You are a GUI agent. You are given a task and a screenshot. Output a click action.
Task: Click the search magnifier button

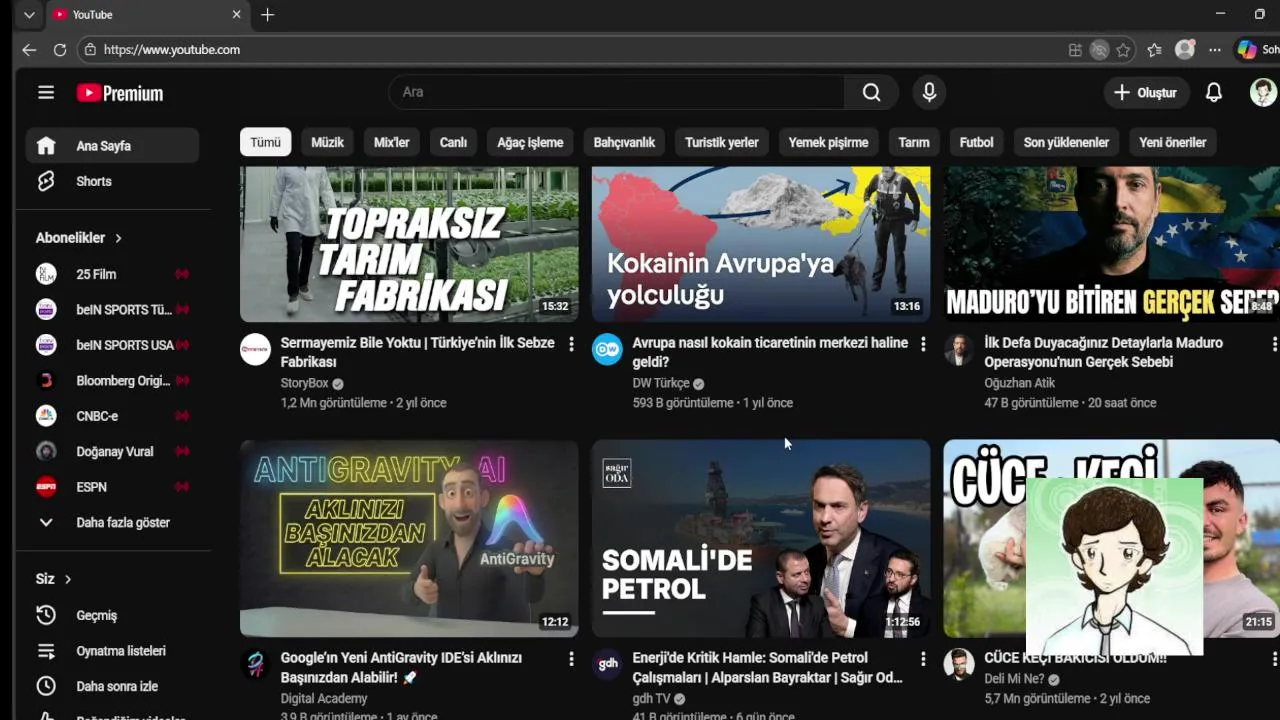pos(871,92)
